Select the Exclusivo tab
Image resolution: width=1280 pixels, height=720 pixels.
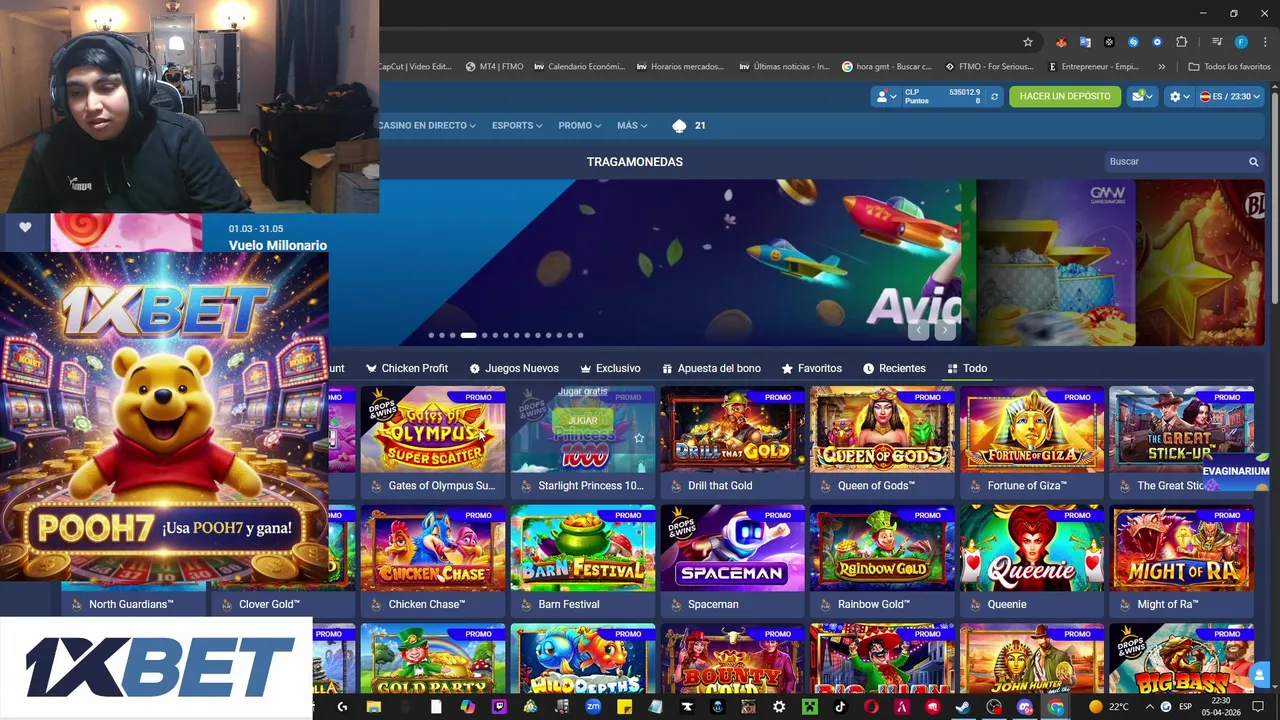[610, 368]
